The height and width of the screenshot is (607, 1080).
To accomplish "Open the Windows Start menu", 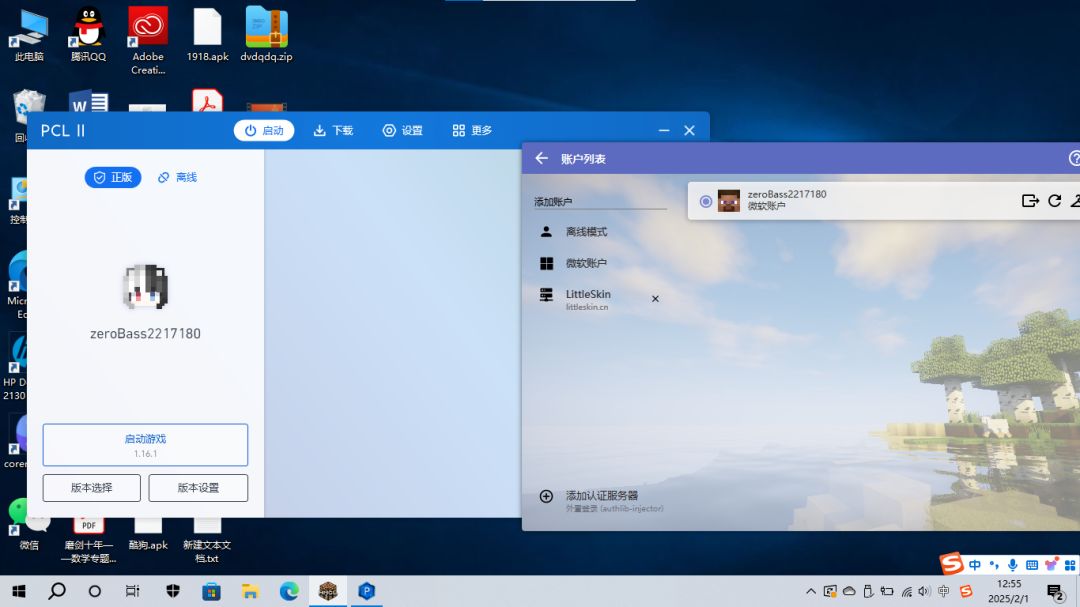I will point(19,591).
